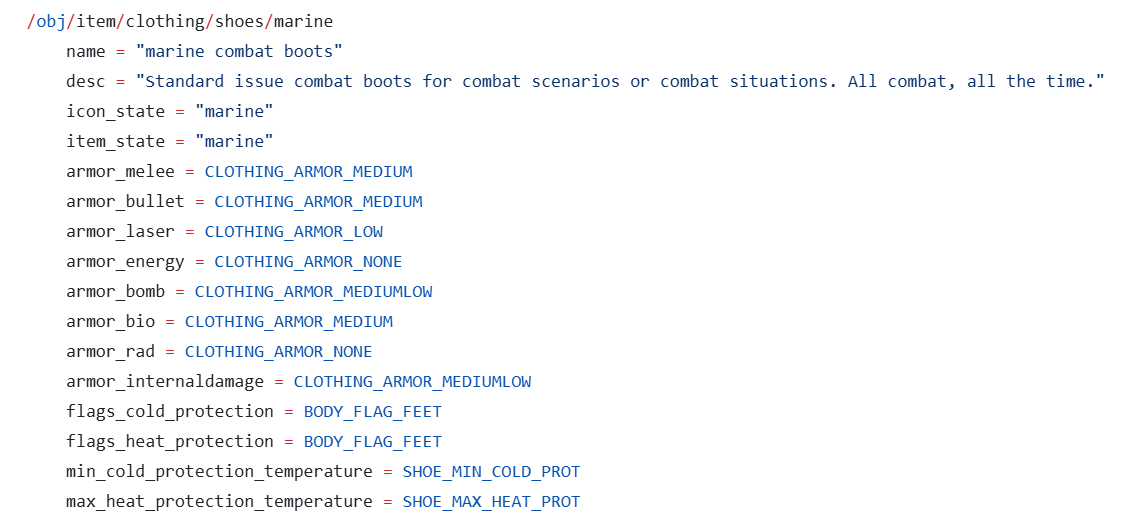Image resolution: width=1128 pixels, height=522 pixels.
Task: Click the SHOE_MIN_COLD_PROT constant
Action: [491, 472]
